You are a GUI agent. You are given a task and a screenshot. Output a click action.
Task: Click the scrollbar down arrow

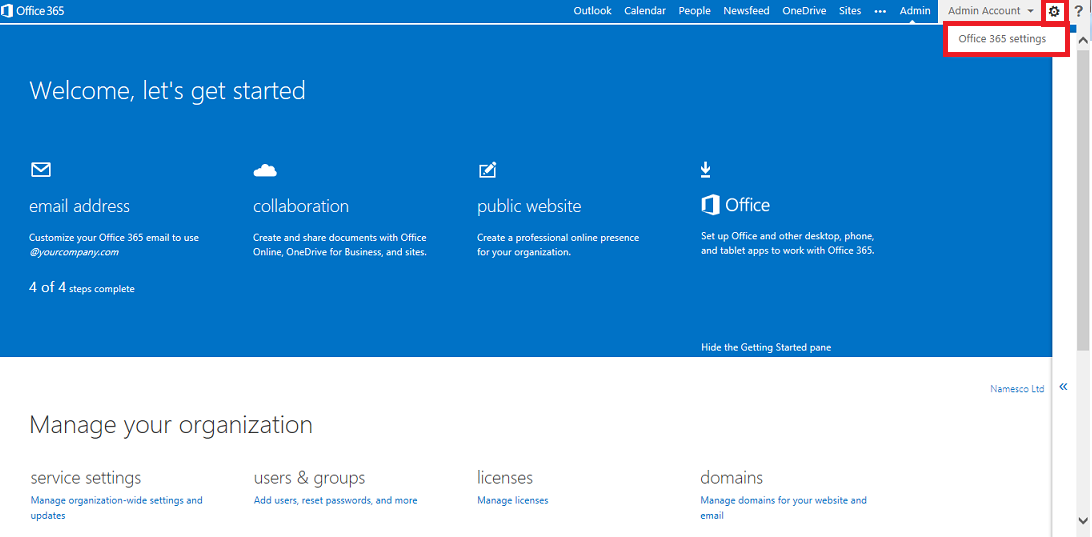[x=1083, y=520]
